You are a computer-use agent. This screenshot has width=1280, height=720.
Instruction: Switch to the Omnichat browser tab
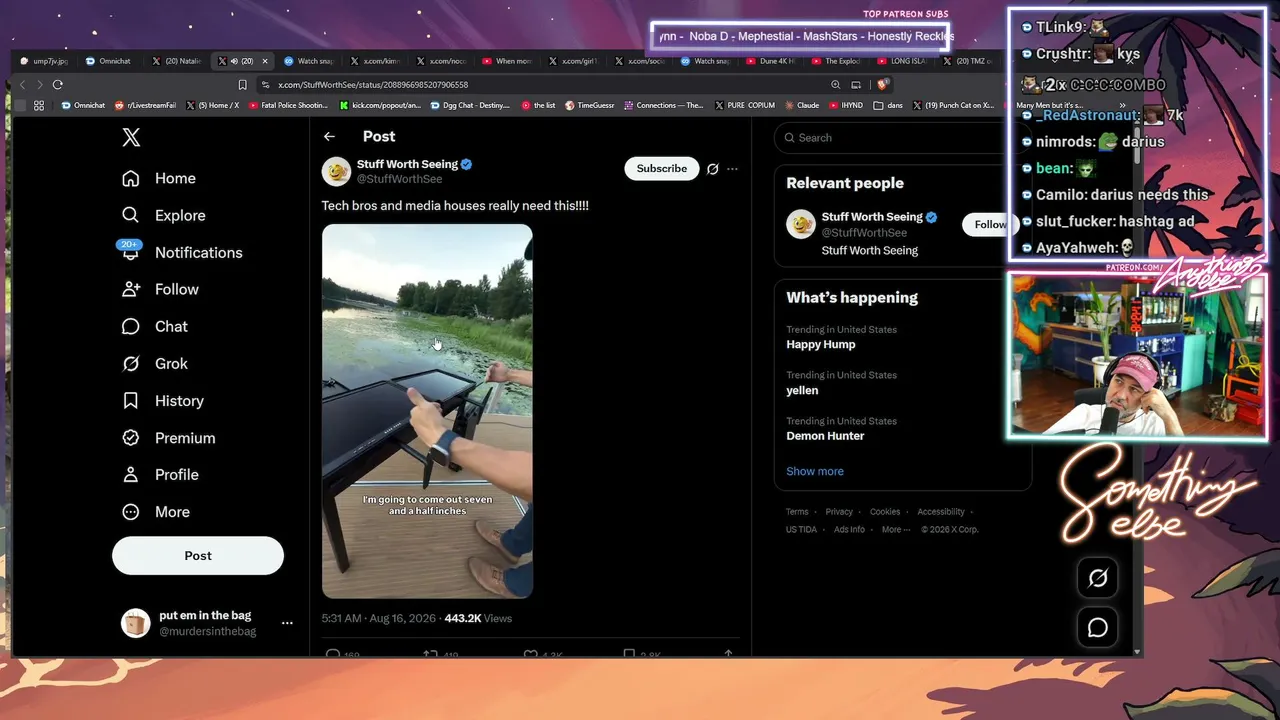click(108, 61)
